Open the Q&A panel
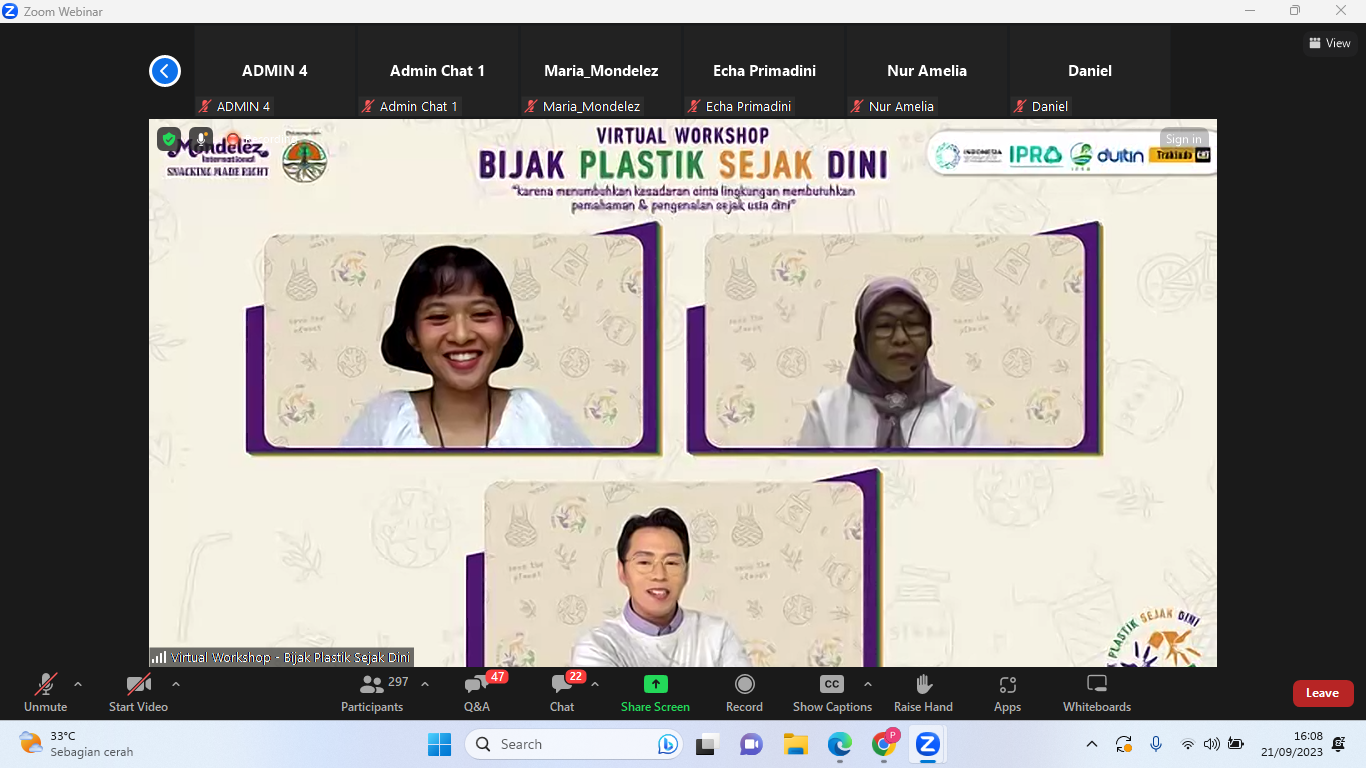The width and height of the screenshot is (1366, 768). point(477,693)
